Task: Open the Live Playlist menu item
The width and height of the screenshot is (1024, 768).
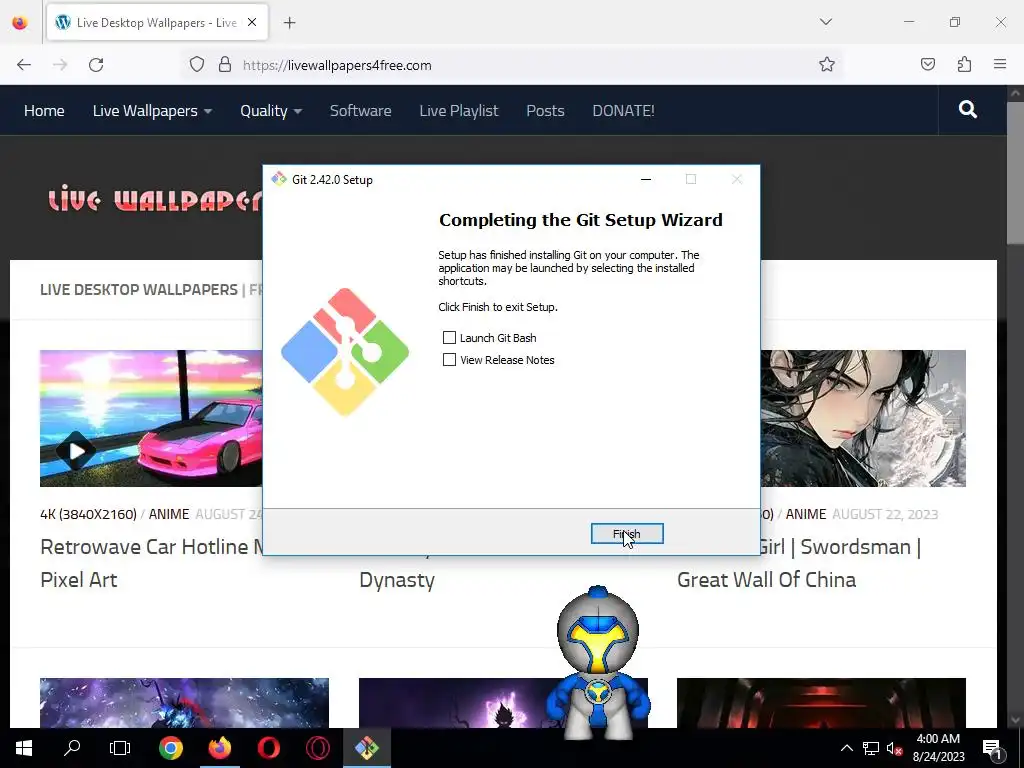Action: coord(458,110)
